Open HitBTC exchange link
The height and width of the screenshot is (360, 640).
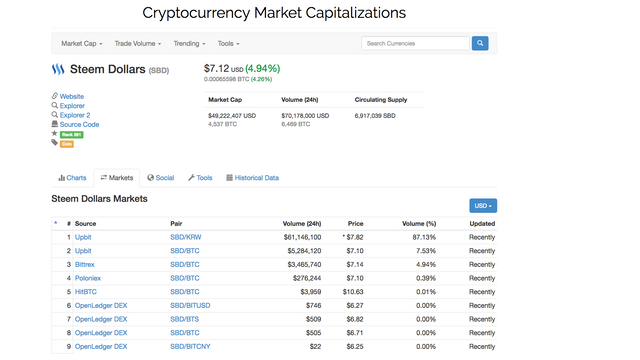point(86,292)
